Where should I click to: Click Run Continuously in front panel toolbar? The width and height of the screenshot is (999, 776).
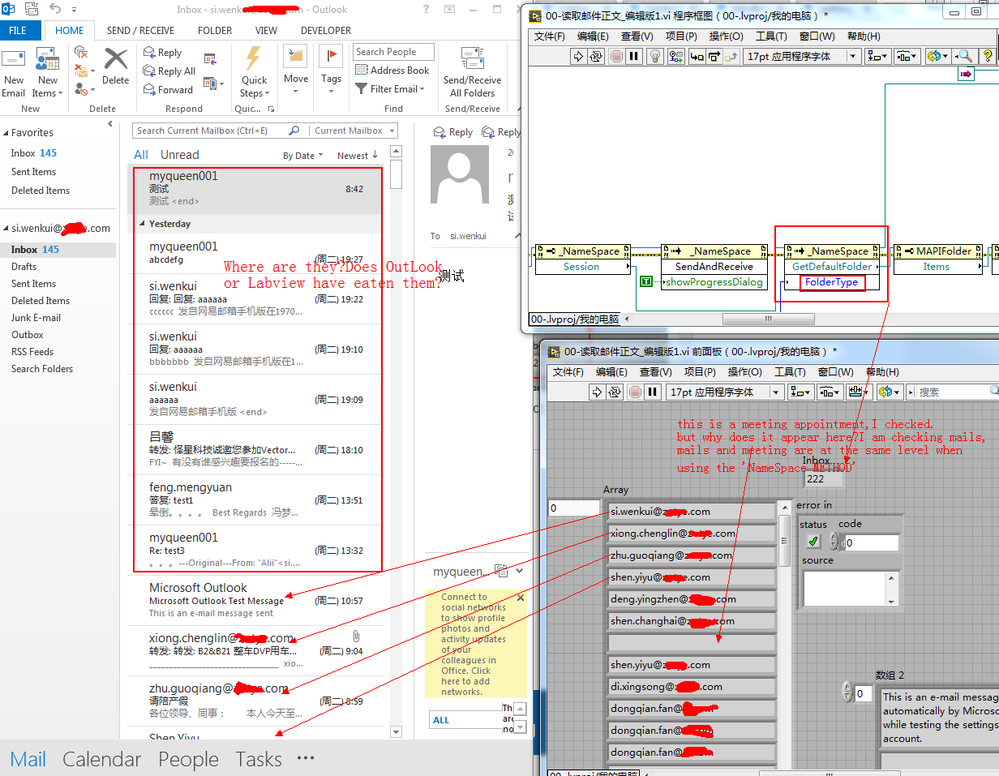615,392
